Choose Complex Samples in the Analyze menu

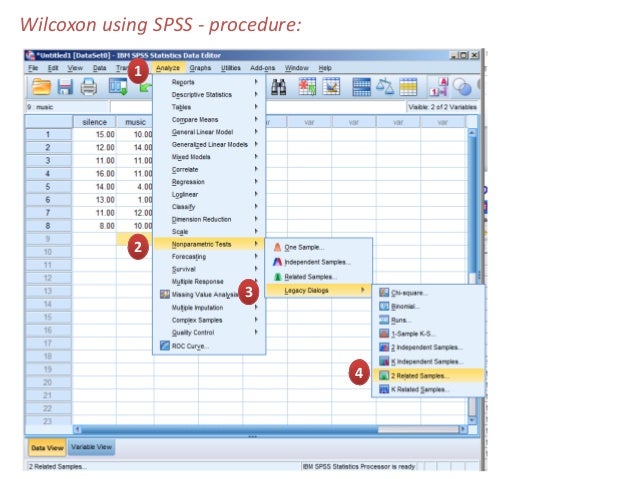(209, 320)
